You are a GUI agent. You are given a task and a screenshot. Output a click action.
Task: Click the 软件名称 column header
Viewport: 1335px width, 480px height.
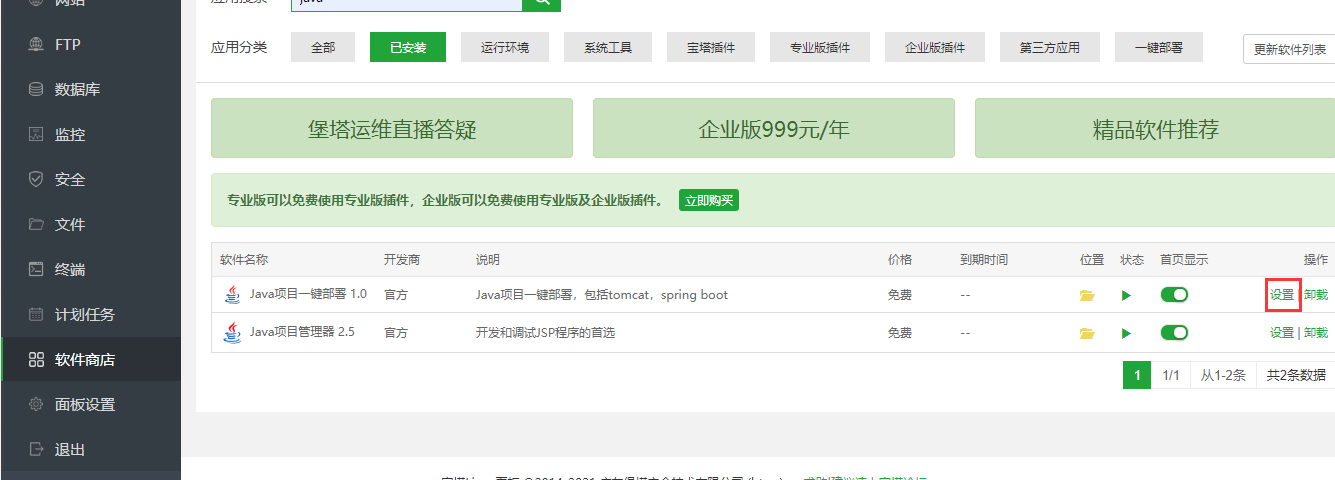[x=244, y=260]
